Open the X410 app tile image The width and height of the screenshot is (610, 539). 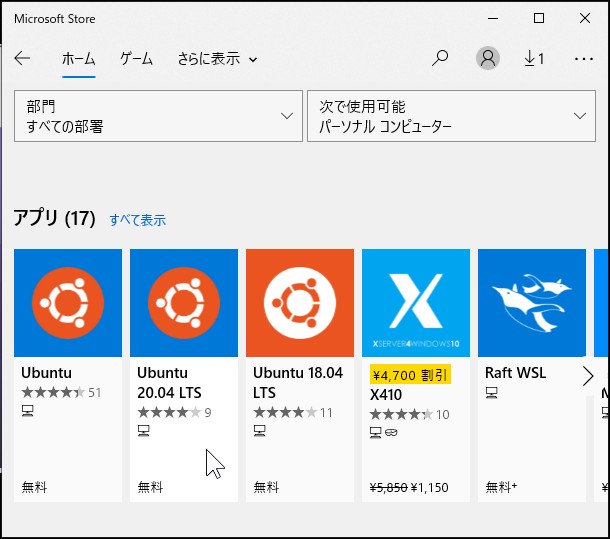pyautogui.click(x=416, y=303)
